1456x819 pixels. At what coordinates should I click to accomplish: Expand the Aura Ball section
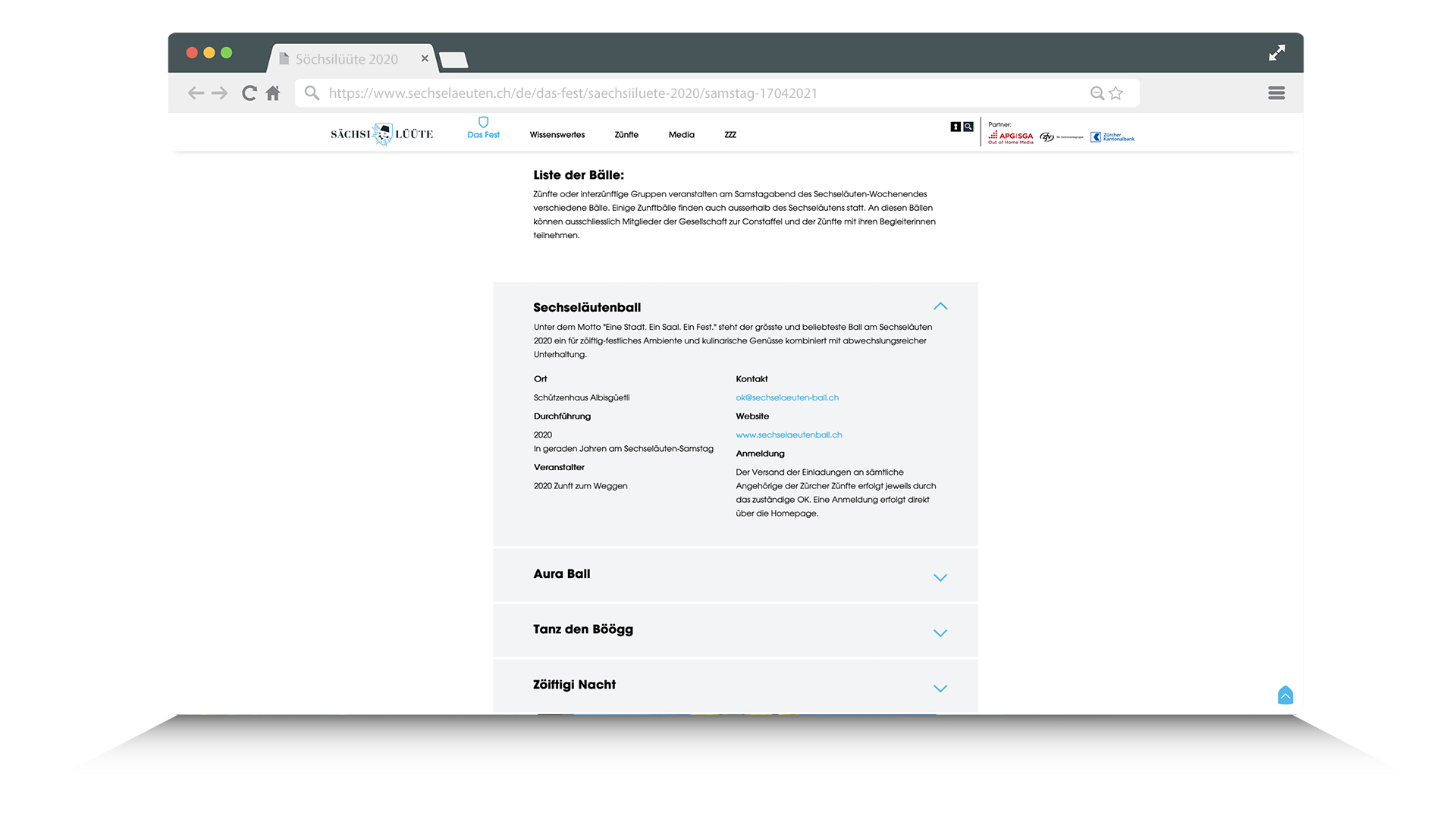(x=940, y=578)
